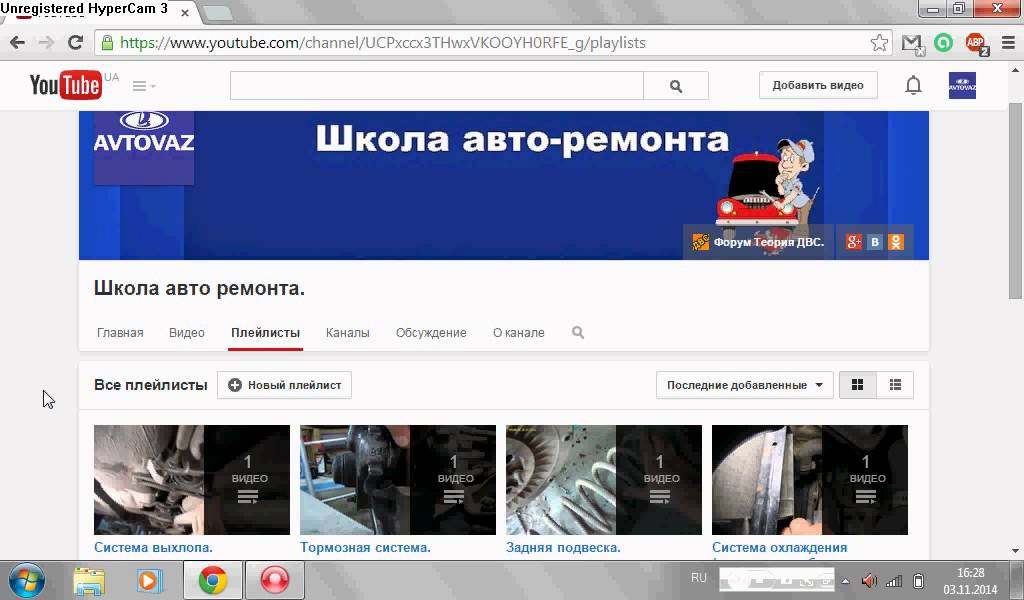Click the browser forward arrow
This screenshot has width=1024, height=600.
[46, 43]
